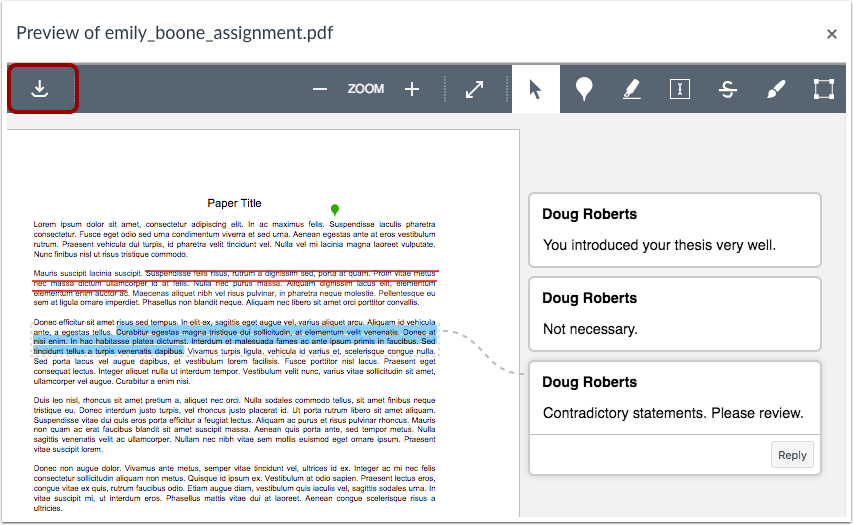Download the annotated PDF file
Image resolution: width=853 pixels, height=525 pixels.
40,89
